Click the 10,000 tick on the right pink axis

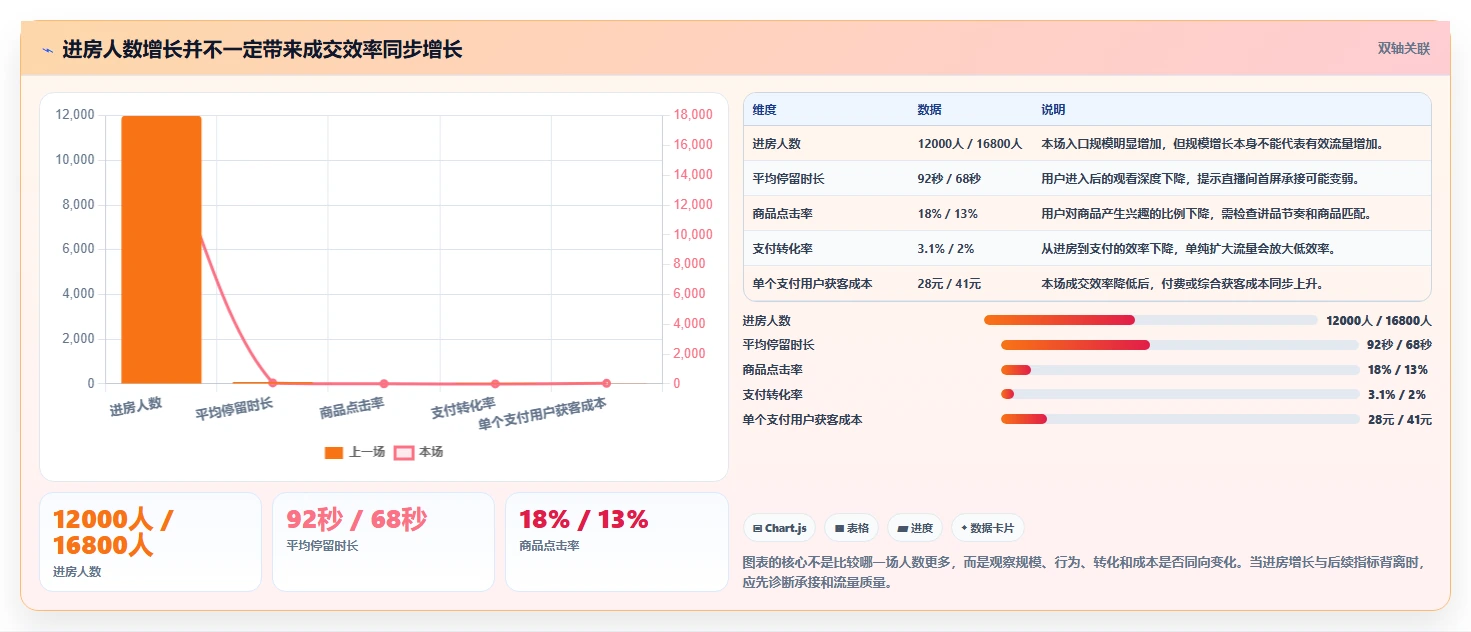[692, 234]
